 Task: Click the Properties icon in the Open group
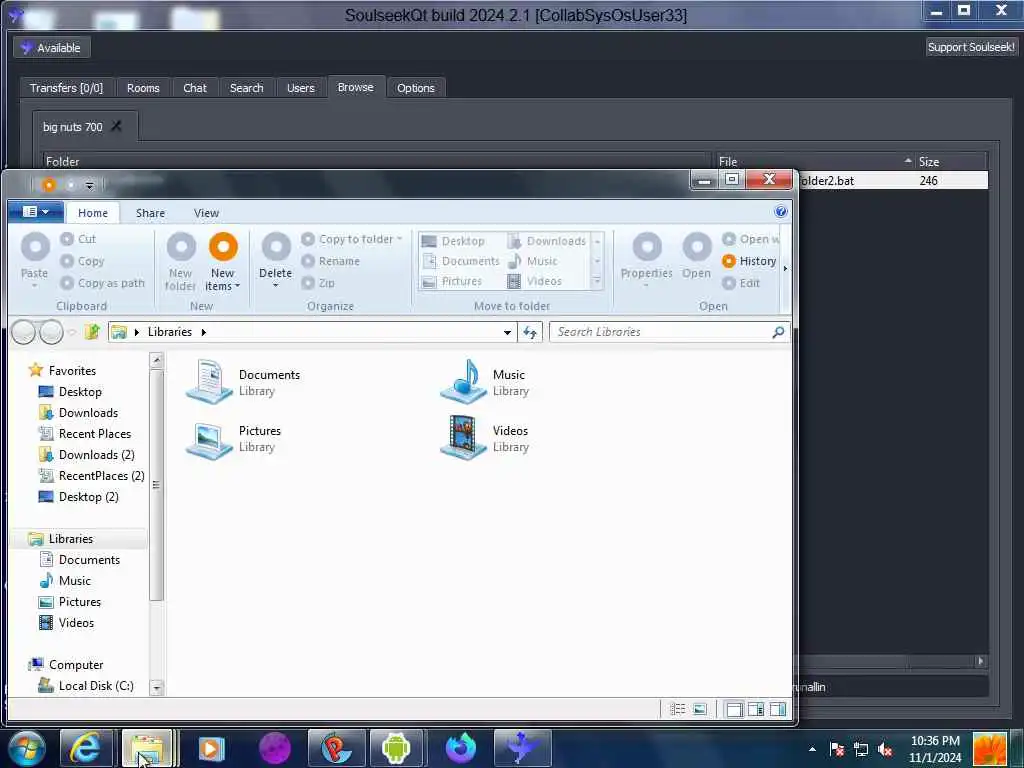[x=647, y=248]
